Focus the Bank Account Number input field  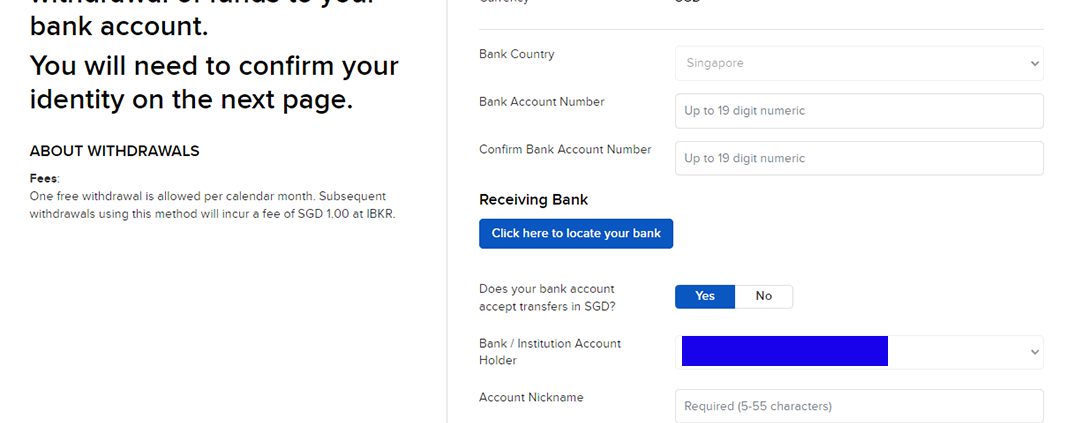pyautogui.click(x=858, y=110)
